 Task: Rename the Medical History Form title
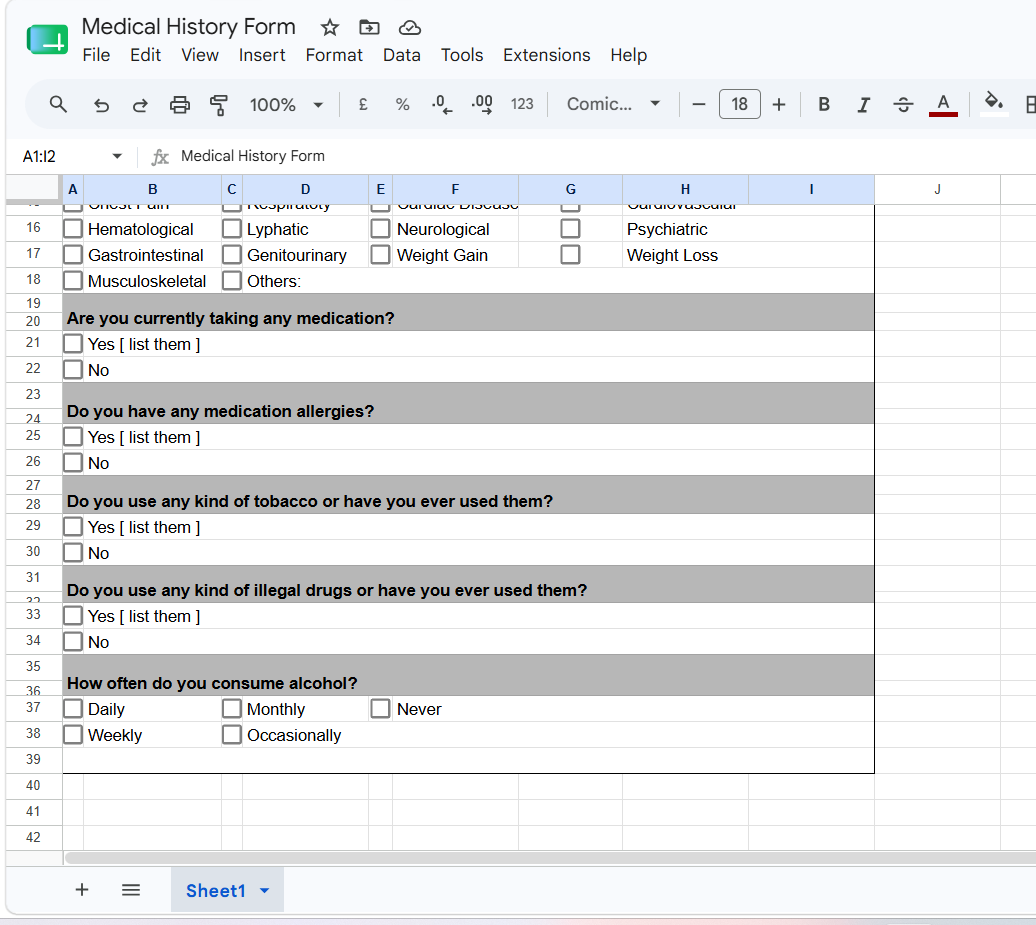(x=188, y=27)
